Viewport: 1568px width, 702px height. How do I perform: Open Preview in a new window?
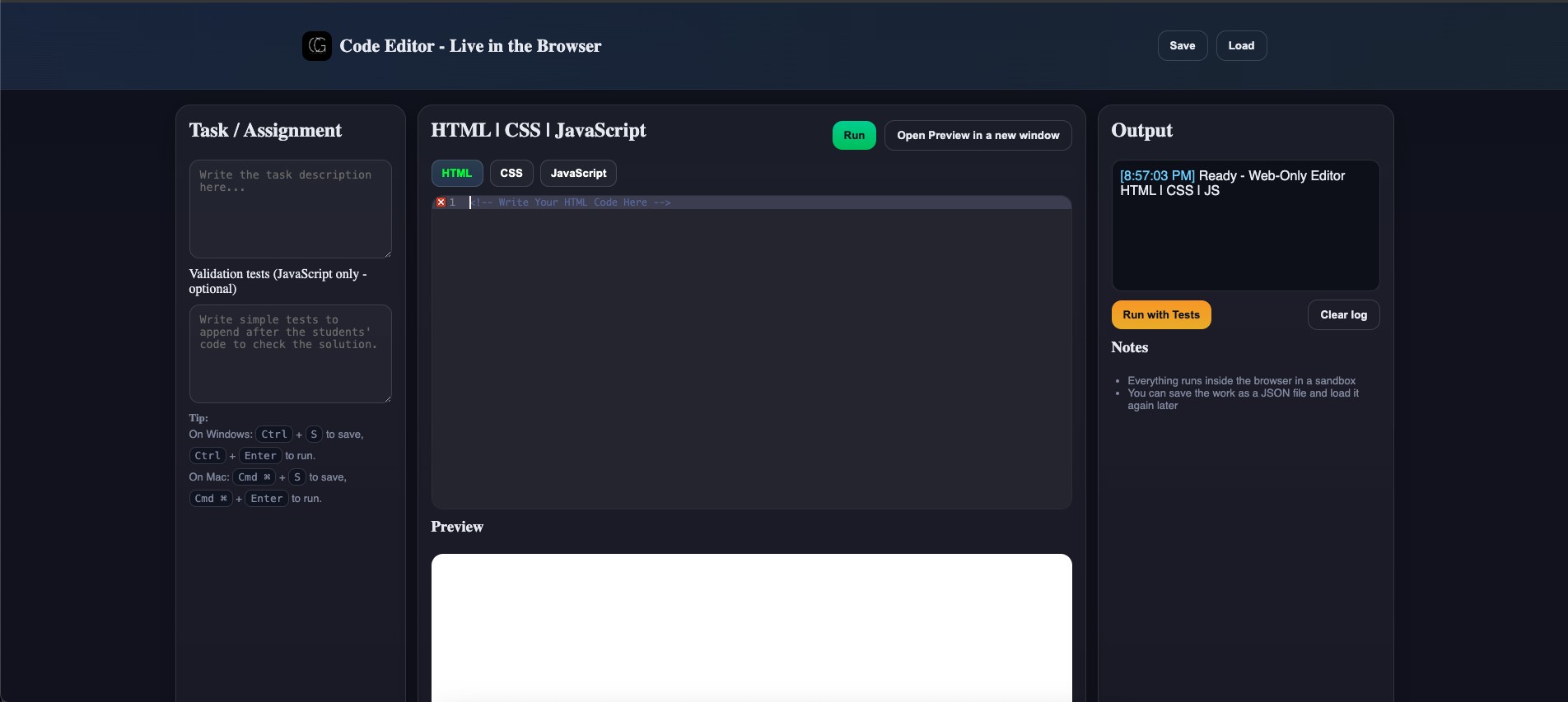(978, 136)
